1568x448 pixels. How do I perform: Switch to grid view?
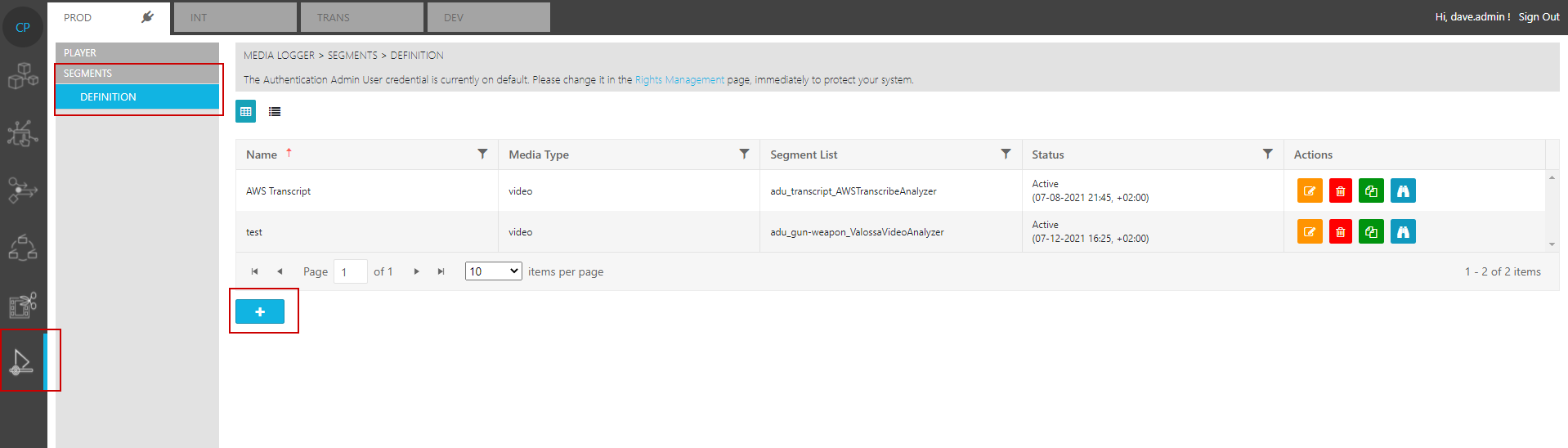pyautogui.click(x=245, y=111)
